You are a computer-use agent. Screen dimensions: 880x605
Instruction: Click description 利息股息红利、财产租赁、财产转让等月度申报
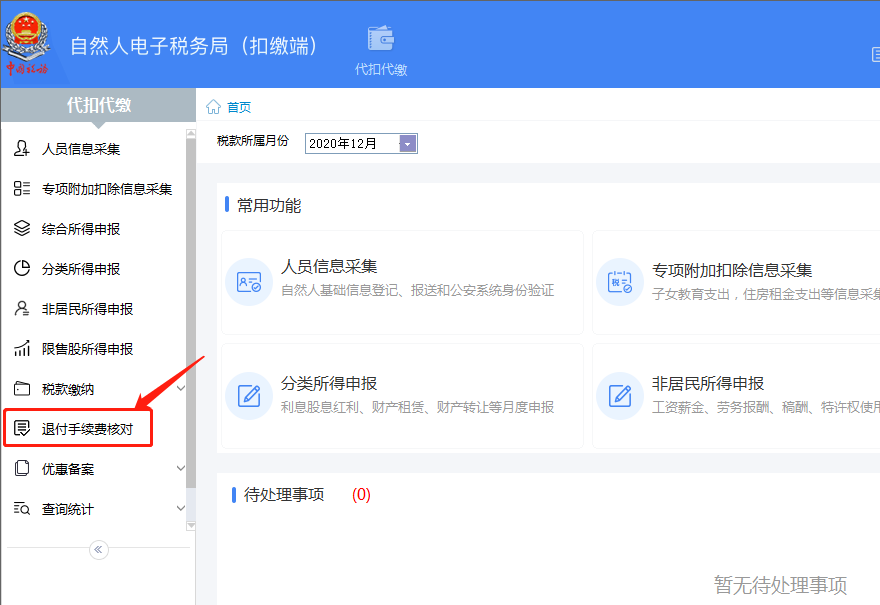[x=418, y=407]
